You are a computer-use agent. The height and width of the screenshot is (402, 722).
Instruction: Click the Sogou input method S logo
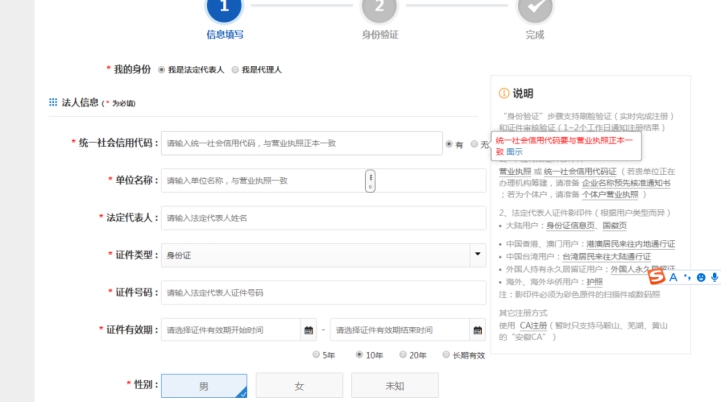point(655,277)
